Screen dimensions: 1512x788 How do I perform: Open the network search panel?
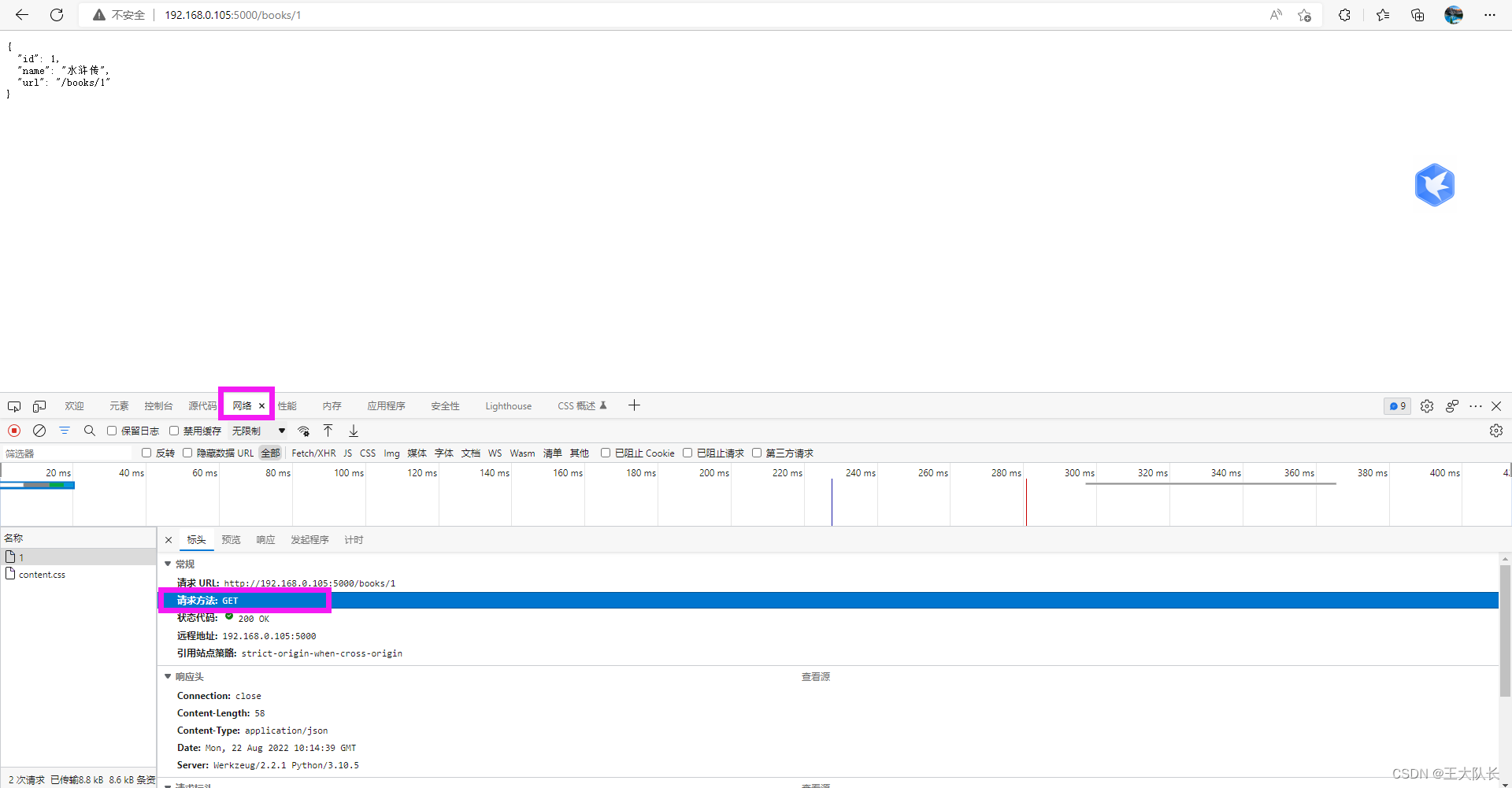(x=90, y=431)
